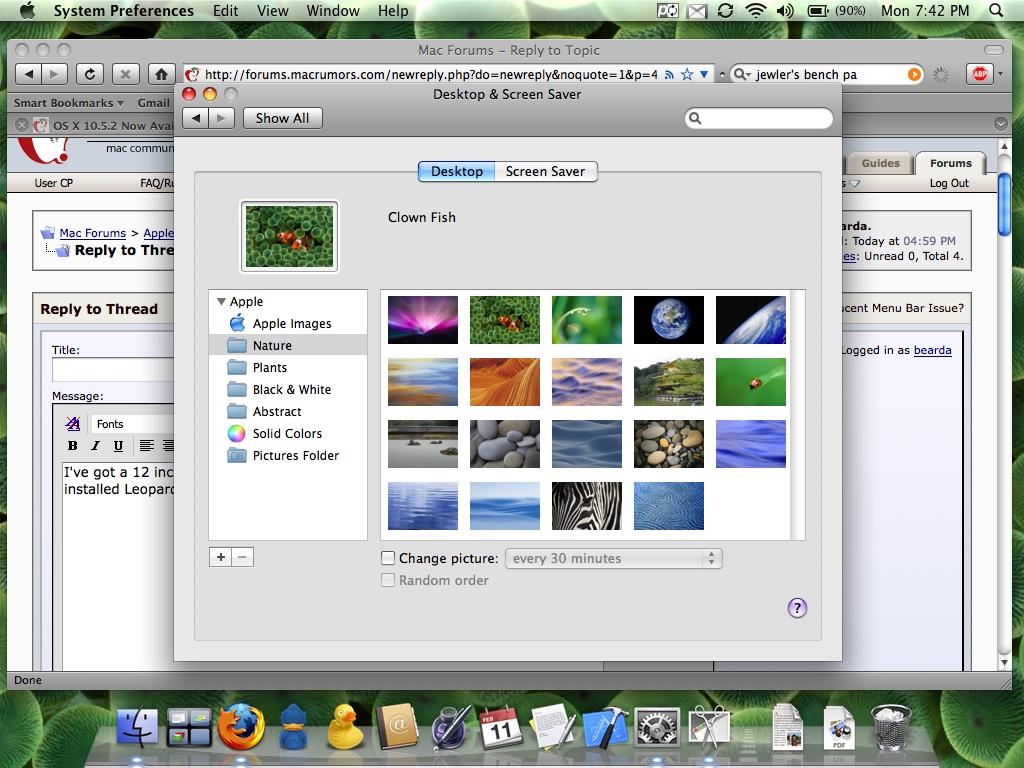The height and width of the screenshot is (768, 1024).
Task: Click the help question mark button
Action: point(797,608)
